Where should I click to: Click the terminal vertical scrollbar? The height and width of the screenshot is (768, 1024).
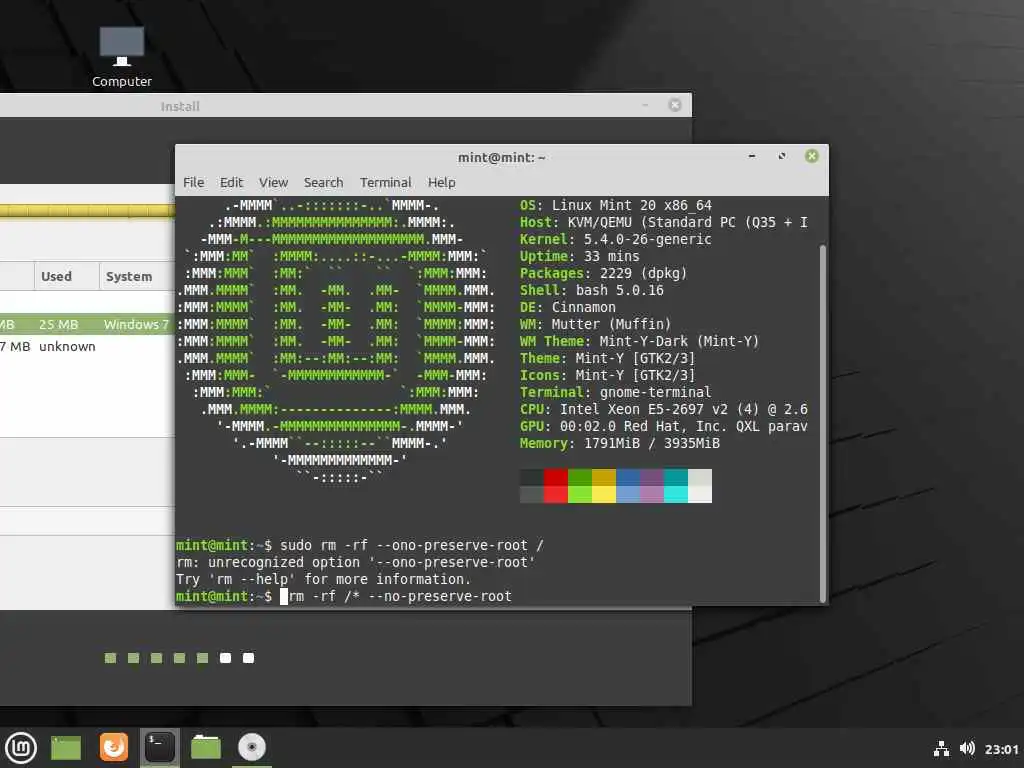point(822,423)
